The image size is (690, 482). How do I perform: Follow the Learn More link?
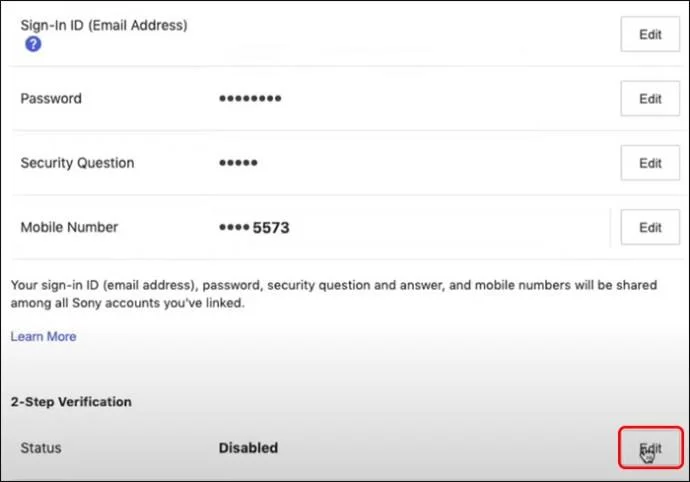(43, 337)
